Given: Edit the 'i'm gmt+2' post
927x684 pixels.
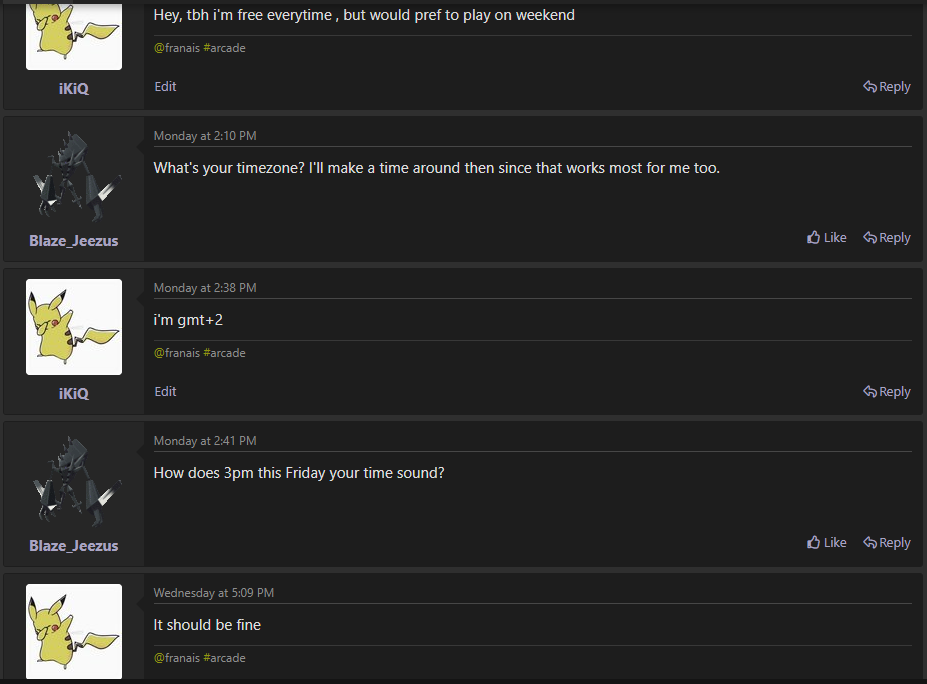Looking at the screenshot, I should pos(166,391).
